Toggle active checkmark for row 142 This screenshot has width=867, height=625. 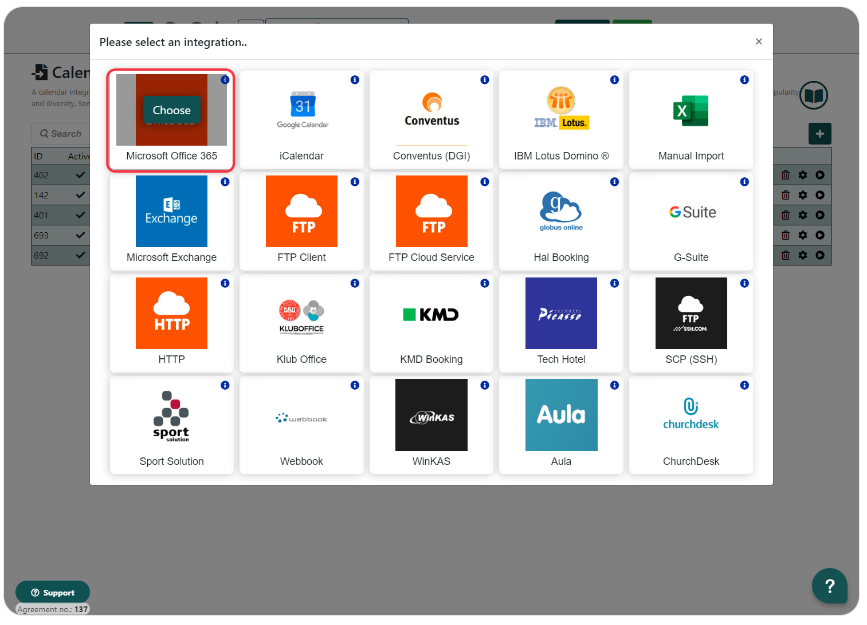pos(80,195)
